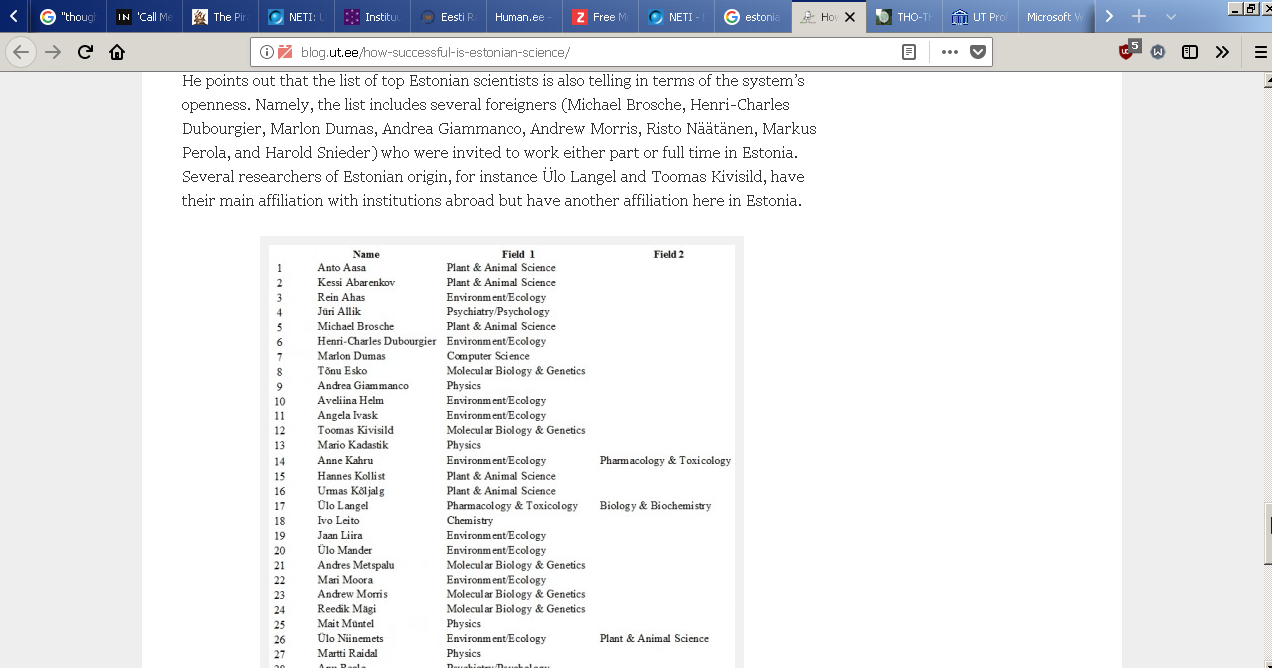Click 'Chemistry' in Ivo Leito row

[x=469, y=521]
